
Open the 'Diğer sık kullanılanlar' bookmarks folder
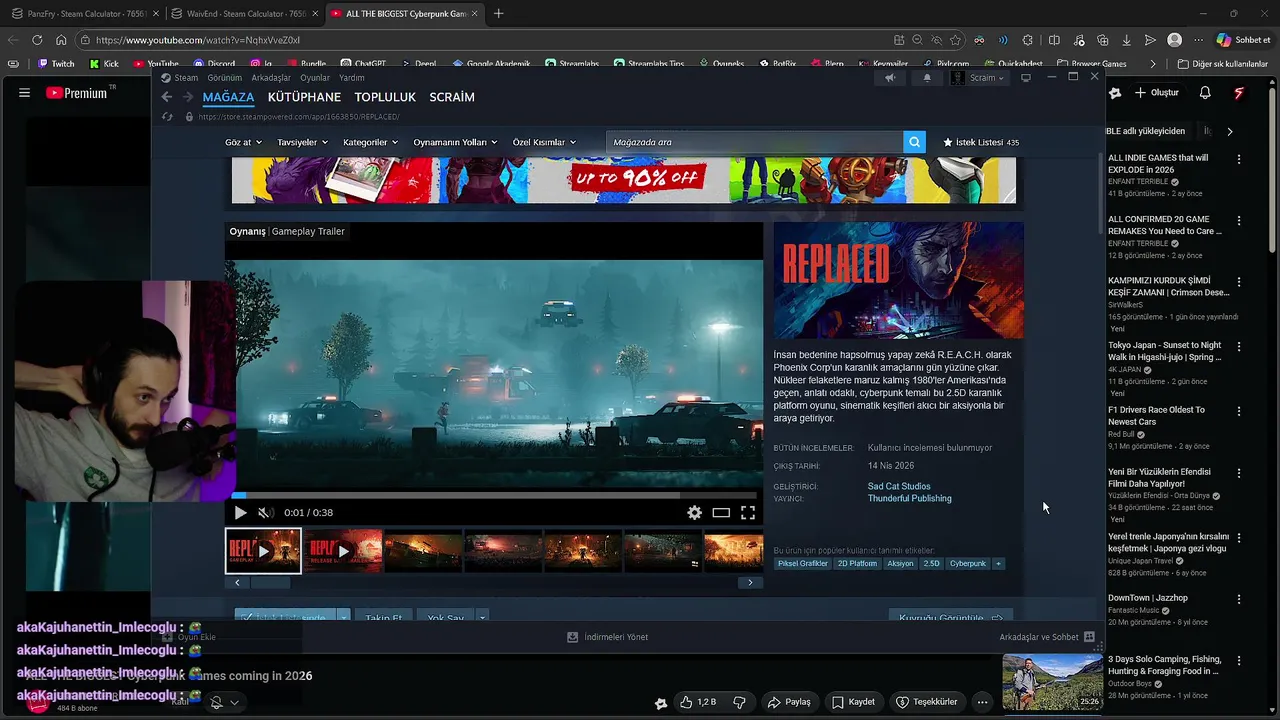[1222, 64]
